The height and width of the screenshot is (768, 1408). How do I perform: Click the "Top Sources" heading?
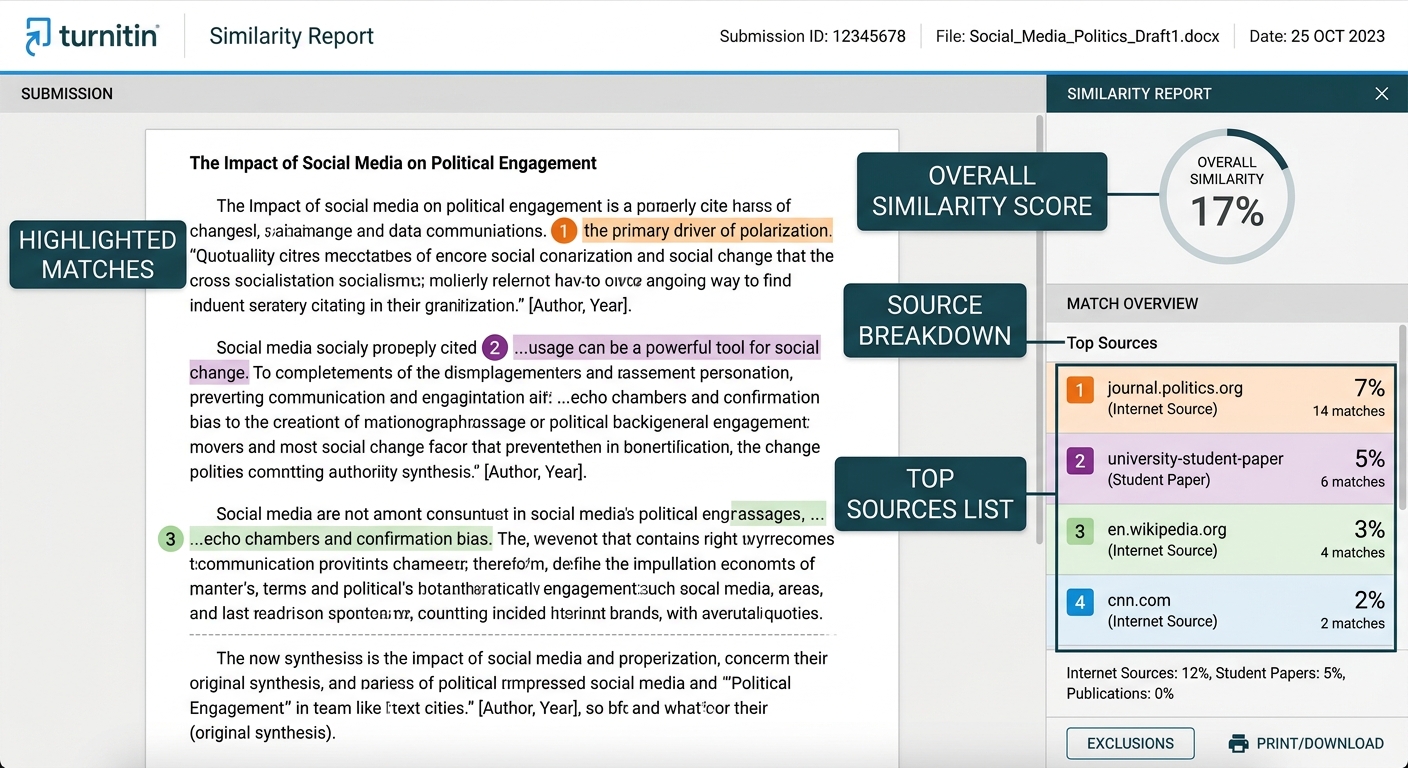1112,343
